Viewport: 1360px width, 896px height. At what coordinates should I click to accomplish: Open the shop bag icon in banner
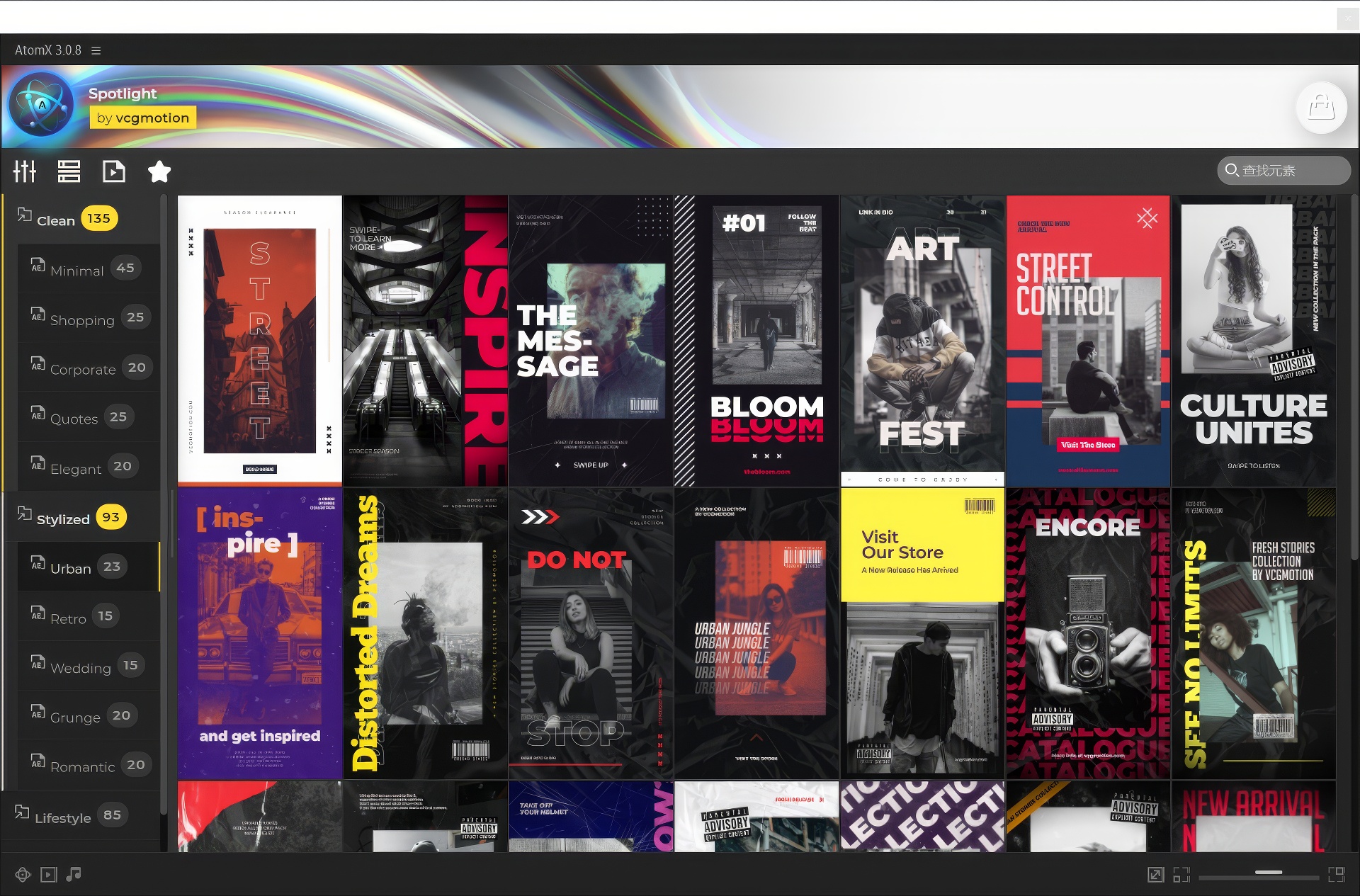pos(1321,108)
